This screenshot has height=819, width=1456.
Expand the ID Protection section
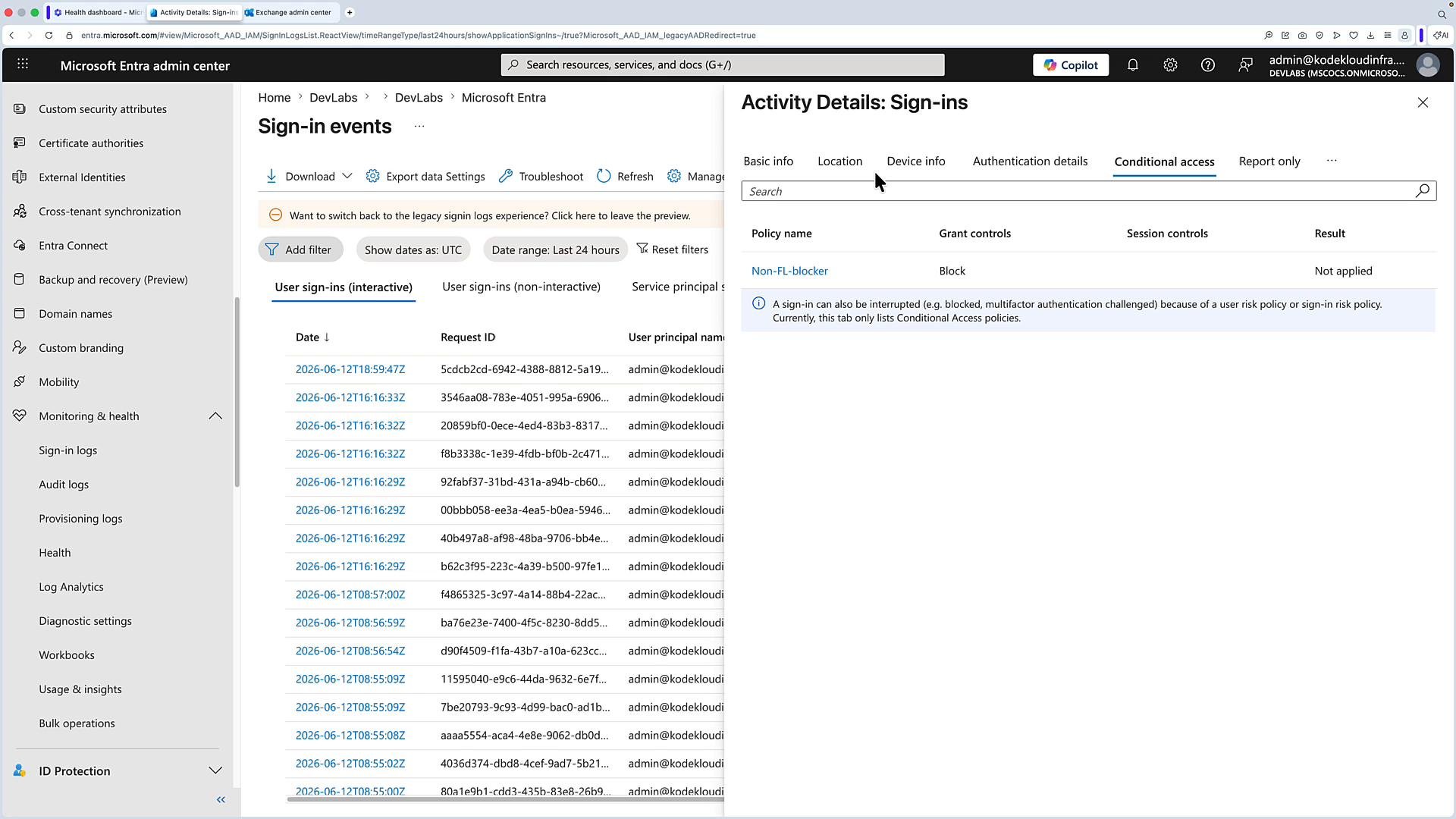[x=215, y=770]
